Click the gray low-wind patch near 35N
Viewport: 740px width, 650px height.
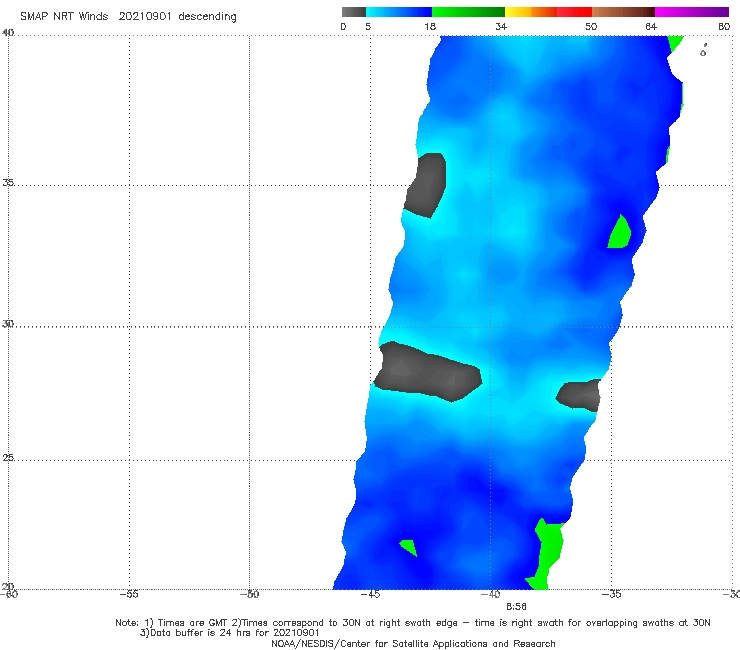click(x=426, y=185)
